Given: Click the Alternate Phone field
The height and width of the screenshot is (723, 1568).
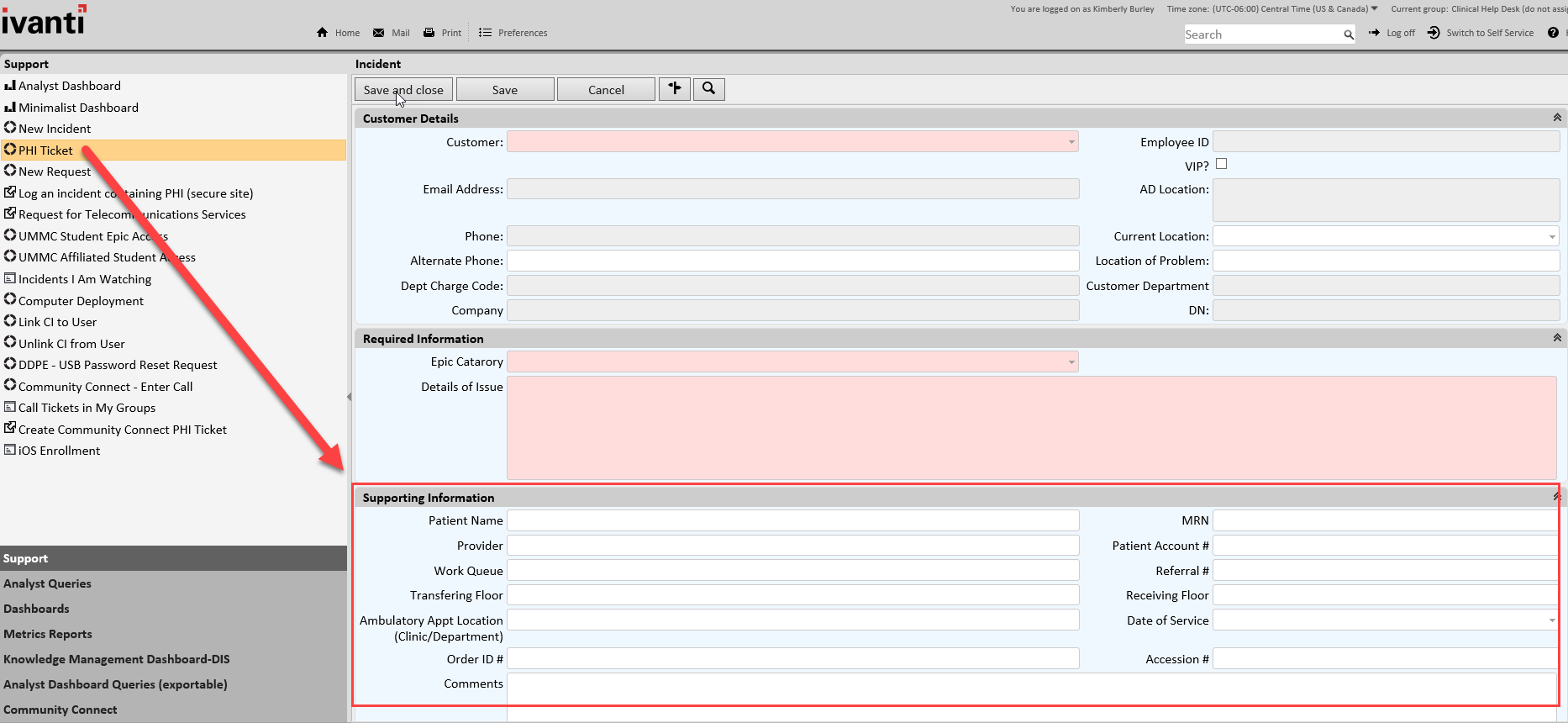Looking at the screenshot, I should pos(792,261).
